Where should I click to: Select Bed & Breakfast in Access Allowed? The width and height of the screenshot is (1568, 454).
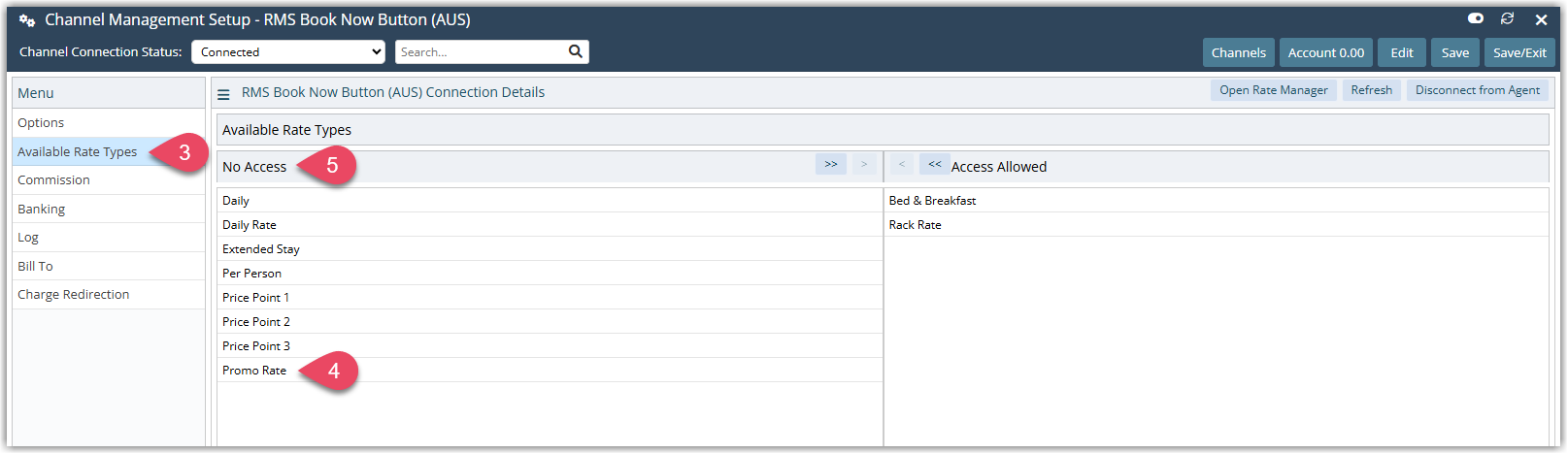pos(1217,201)
